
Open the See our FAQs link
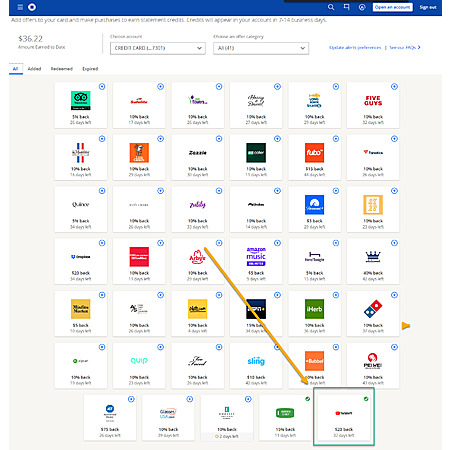tap(405, 48)
